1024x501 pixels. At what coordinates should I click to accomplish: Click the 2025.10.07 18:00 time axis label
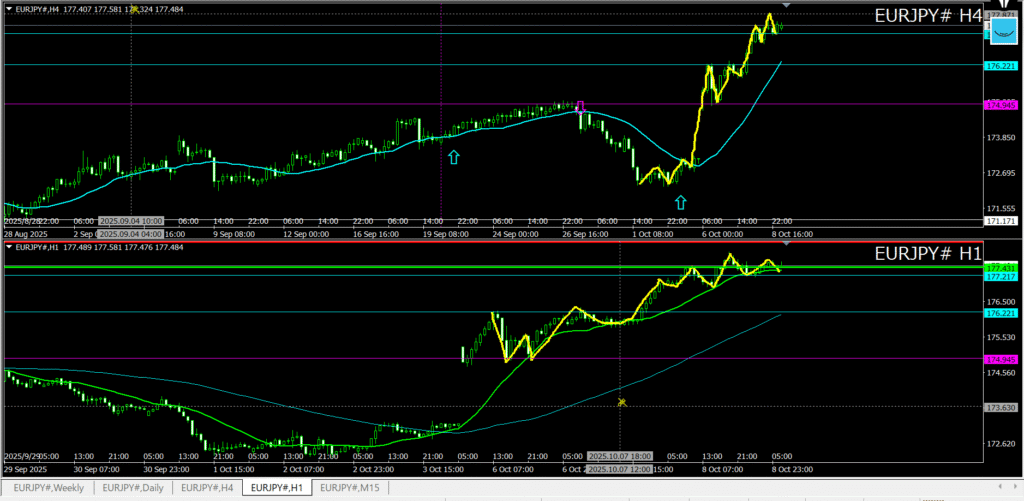(x=620, y=456)
